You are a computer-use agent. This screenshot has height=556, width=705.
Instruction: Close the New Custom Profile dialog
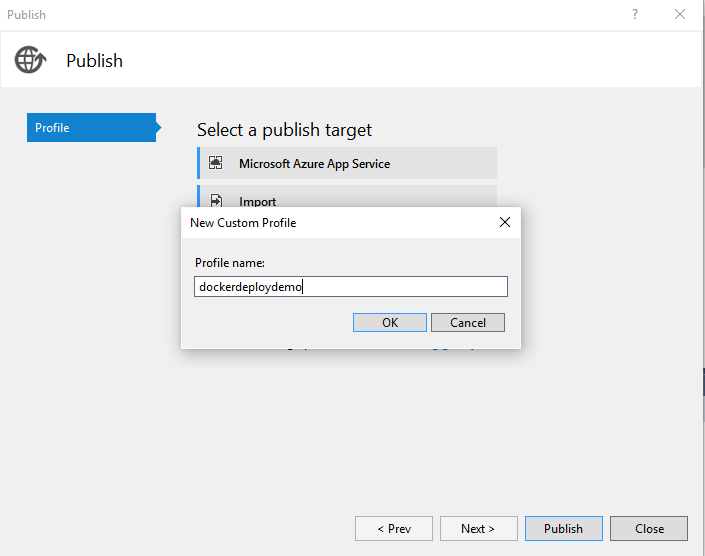[505, 222]
